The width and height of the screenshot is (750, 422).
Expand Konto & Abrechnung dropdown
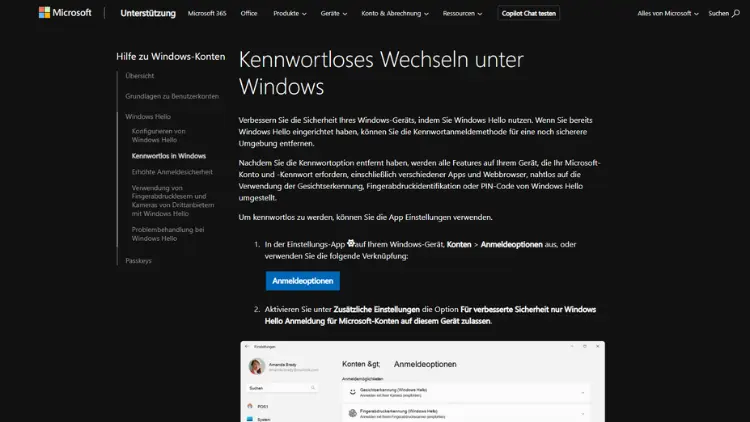tap(395, 13)
